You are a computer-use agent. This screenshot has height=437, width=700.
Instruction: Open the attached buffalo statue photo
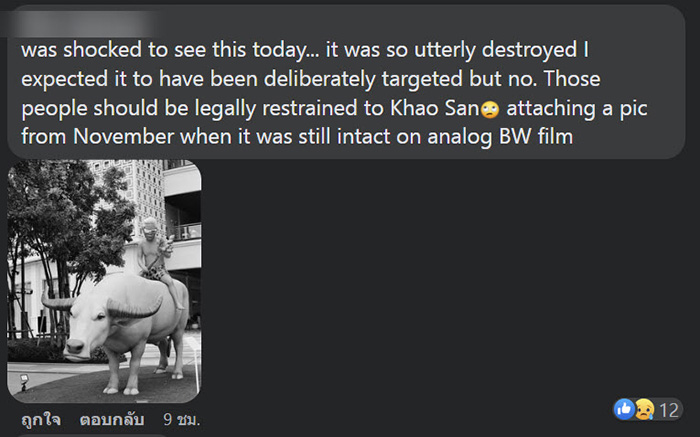(104, 280)
